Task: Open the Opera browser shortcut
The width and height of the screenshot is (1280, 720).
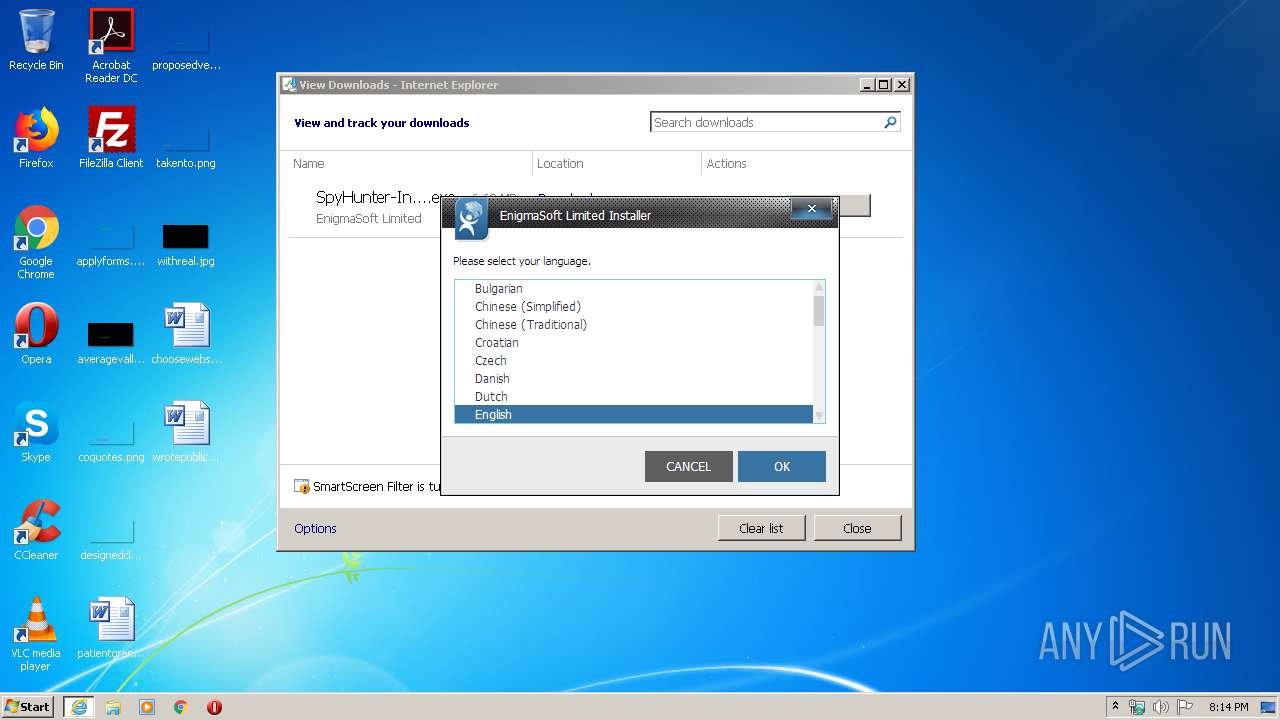Action: [x=36, y=334]
